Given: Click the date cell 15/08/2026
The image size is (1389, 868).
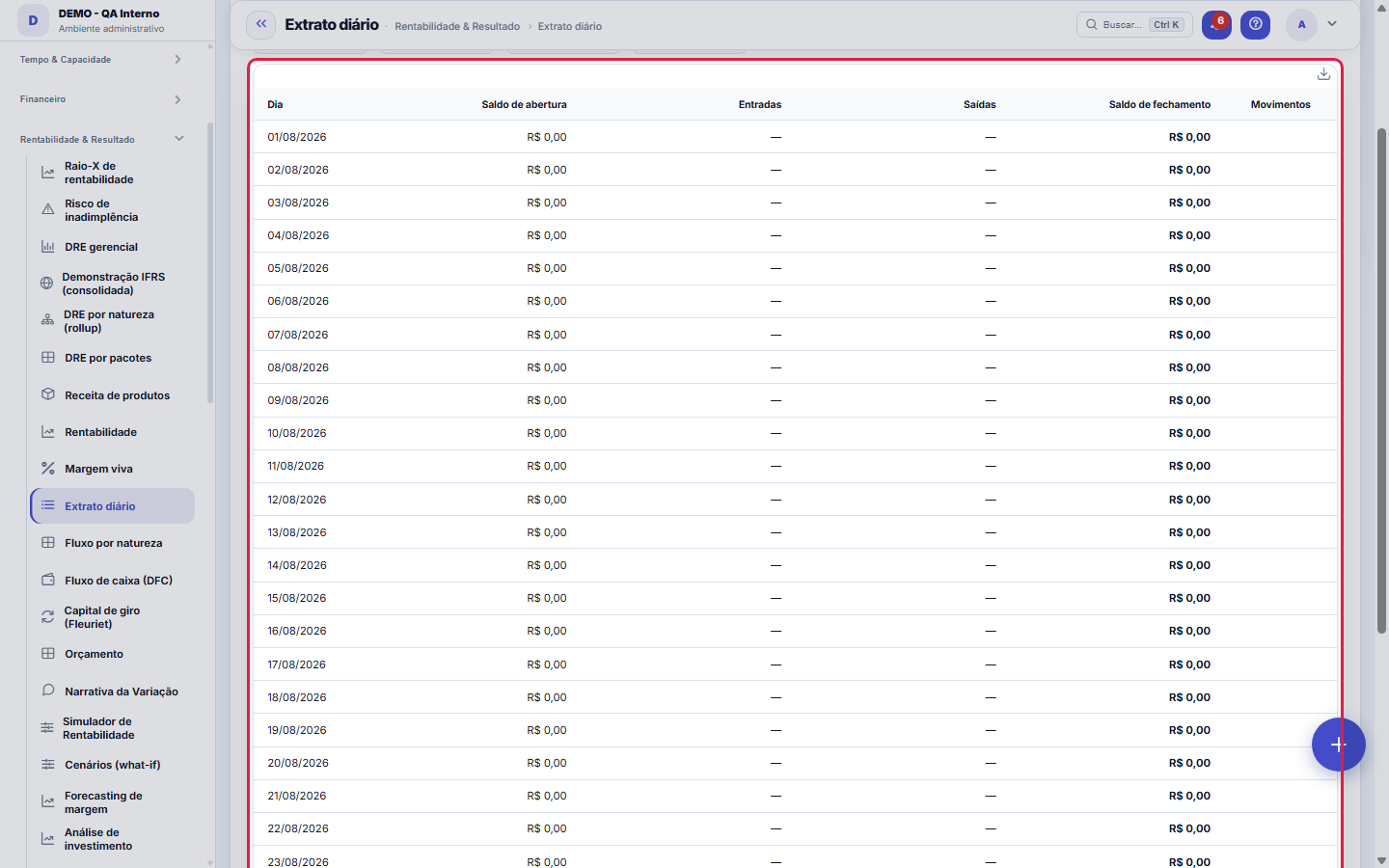Looking at the screenshot, I should point(297,598).
